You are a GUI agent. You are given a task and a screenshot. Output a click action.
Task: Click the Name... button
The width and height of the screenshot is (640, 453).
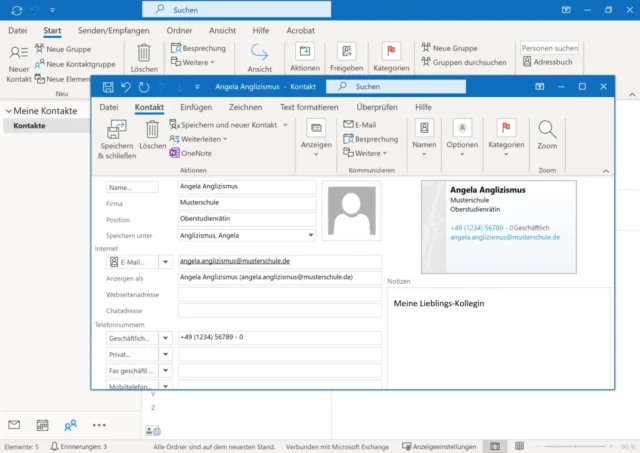click(x=132, y=187)
